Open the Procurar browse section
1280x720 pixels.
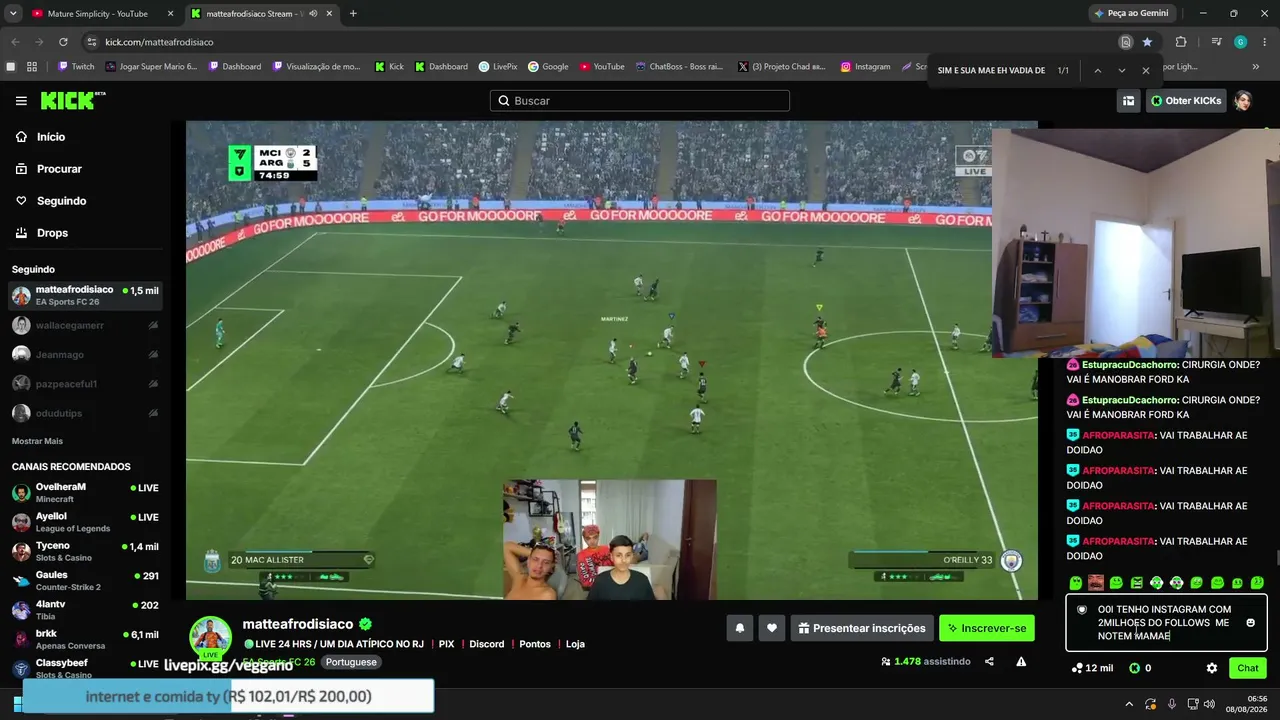coord(59,169)
